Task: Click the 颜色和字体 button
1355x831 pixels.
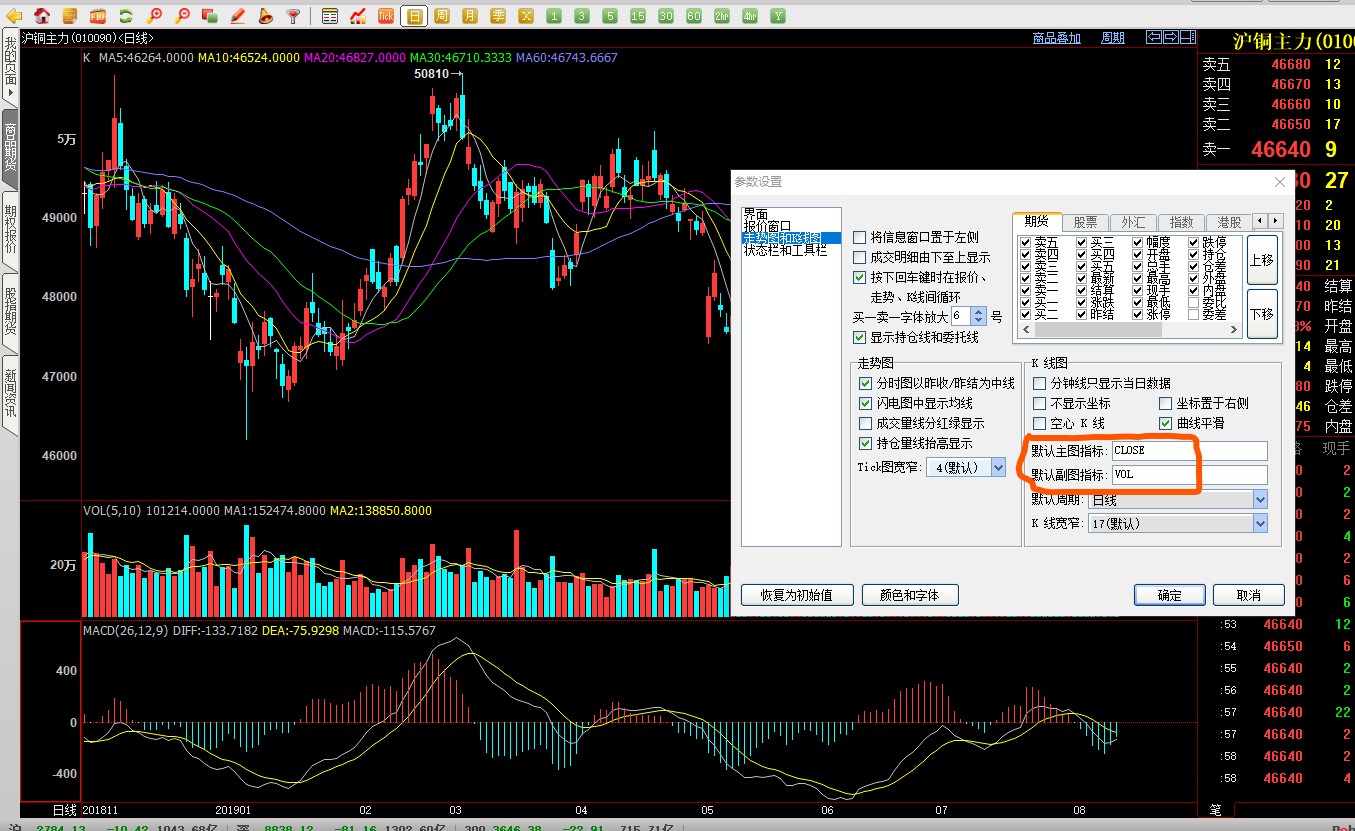Action: pyautogui.click(x=910, y=595)
